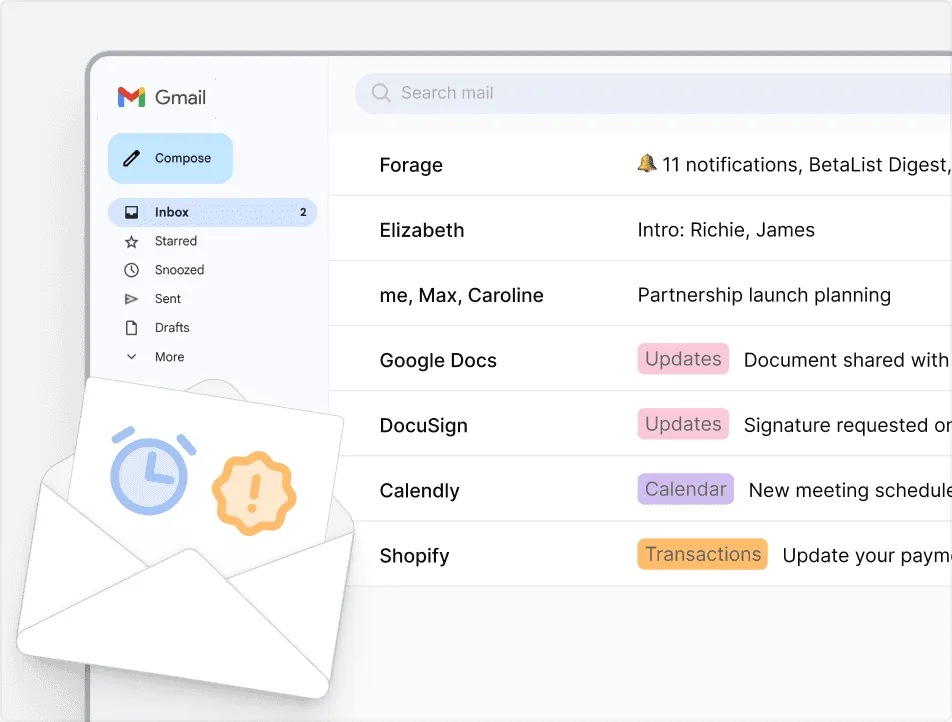Open the Drafts folder
The width and height of the screenshot is (952, 722).
172,327
